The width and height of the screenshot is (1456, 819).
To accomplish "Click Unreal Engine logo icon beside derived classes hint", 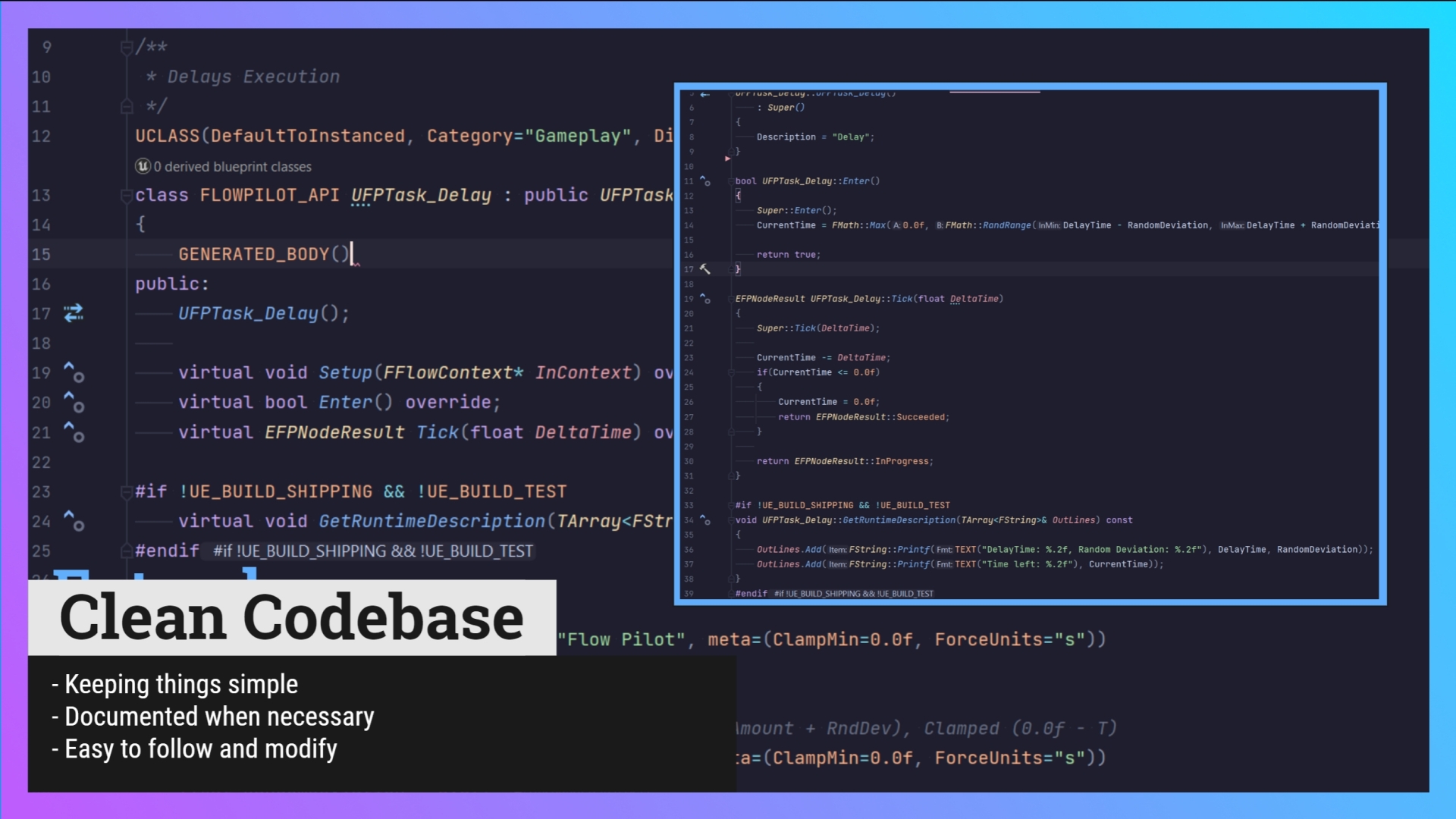I will click(x=143, y=166).
